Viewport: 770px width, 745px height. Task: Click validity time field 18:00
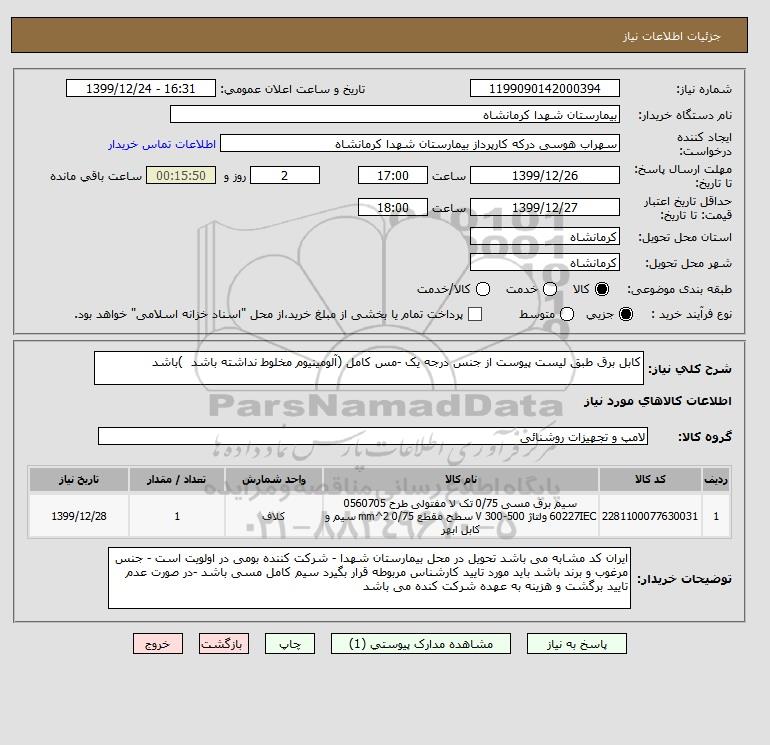pyautogui.click(x=393, y=207)
